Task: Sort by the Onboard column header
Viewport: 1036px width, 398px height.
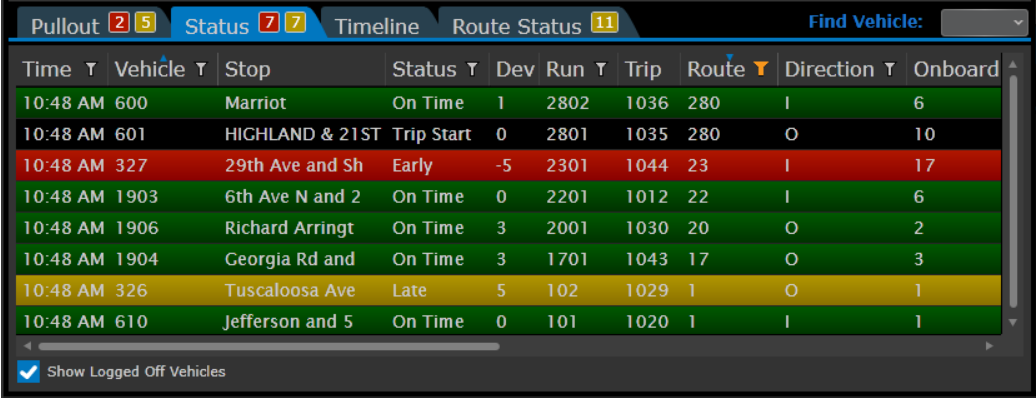Action: click(x=955, y=69)
